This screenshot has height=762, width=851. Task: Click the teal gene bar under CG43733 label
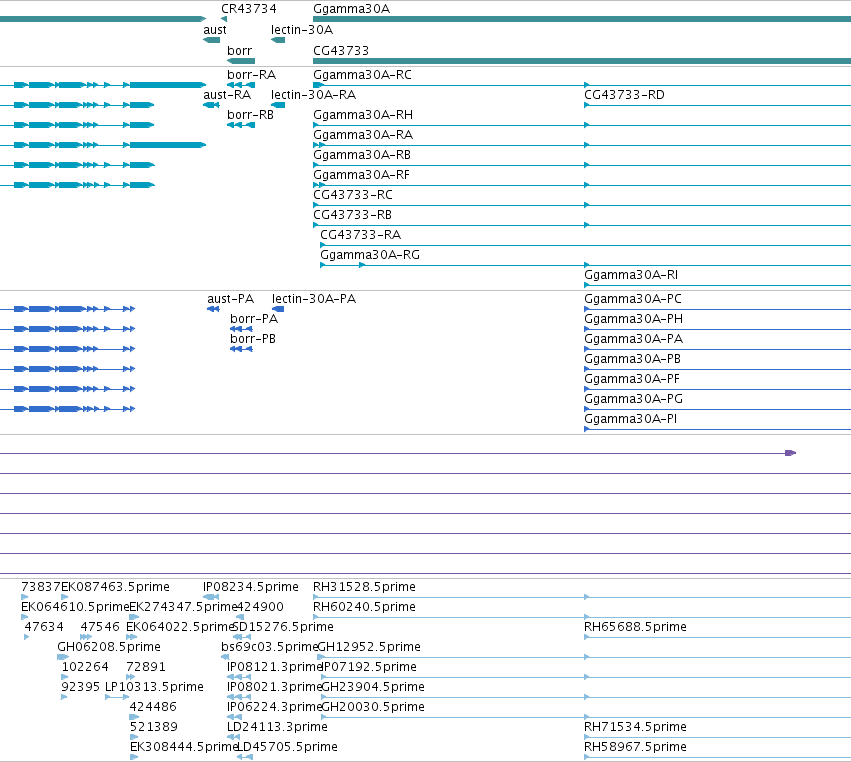pyautogui.click(x=582, y=61)
